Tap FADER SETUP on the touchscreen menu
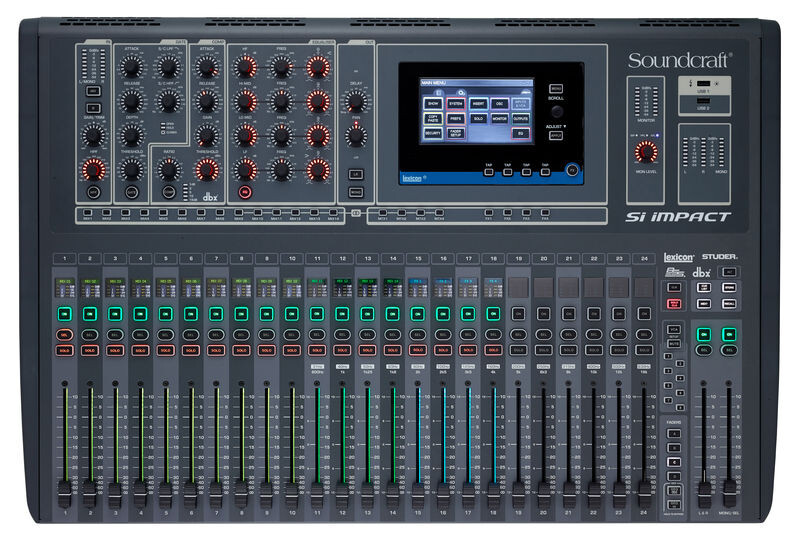Viewport: 800px width, 542px height. 455,133
